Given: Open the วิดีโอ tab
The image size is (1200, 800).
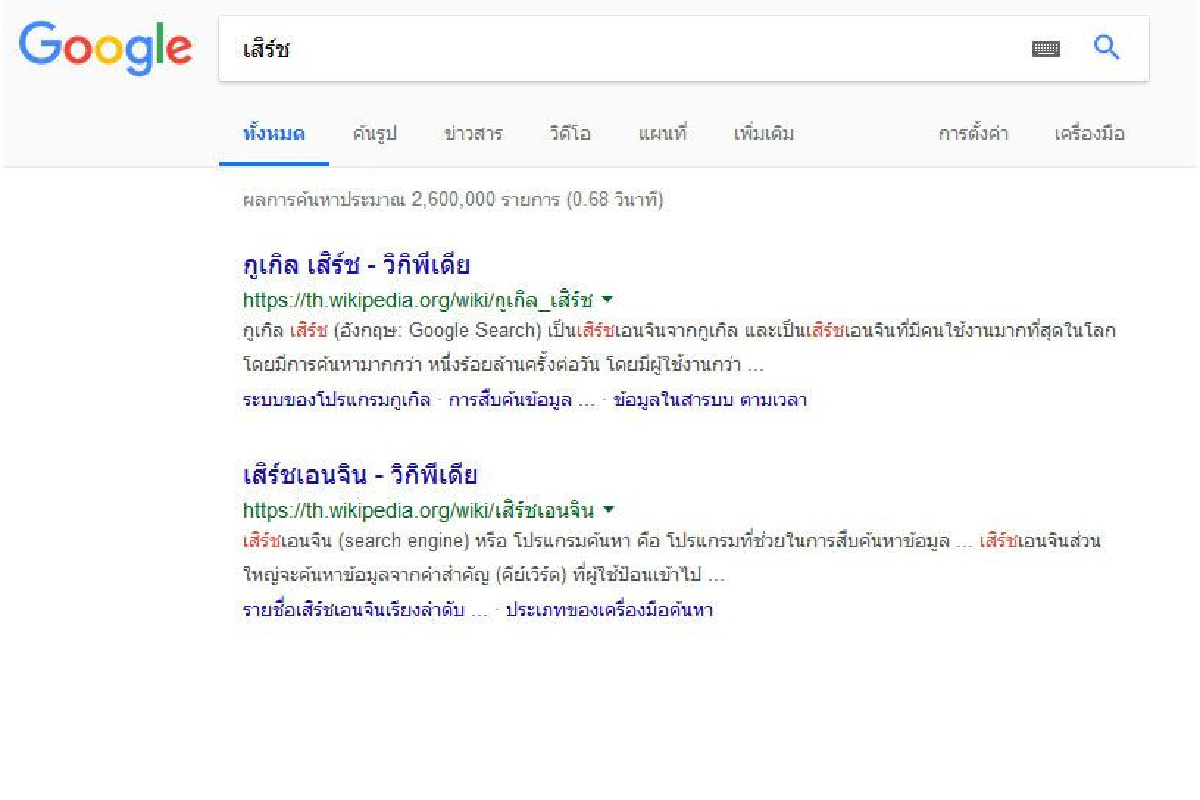Looking at the screenshot, I should [x=570, y=133].
